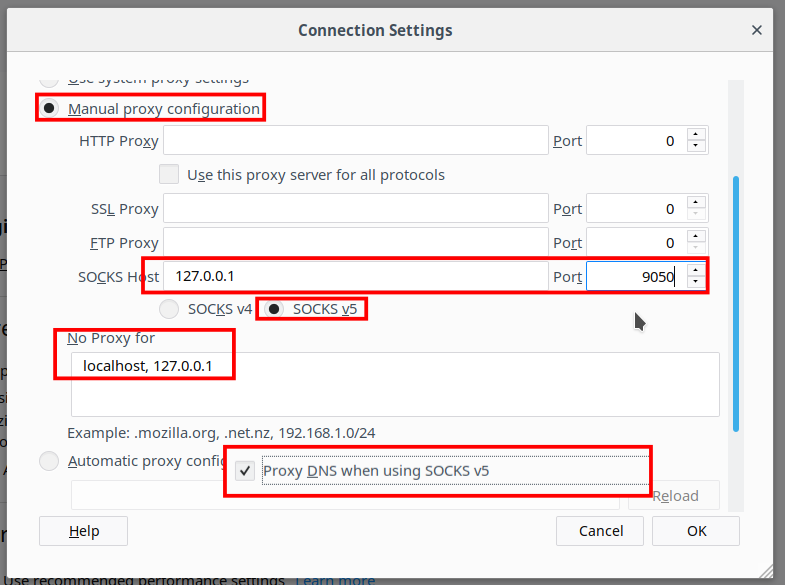Click the No Proxy for text area

[395, 384]
